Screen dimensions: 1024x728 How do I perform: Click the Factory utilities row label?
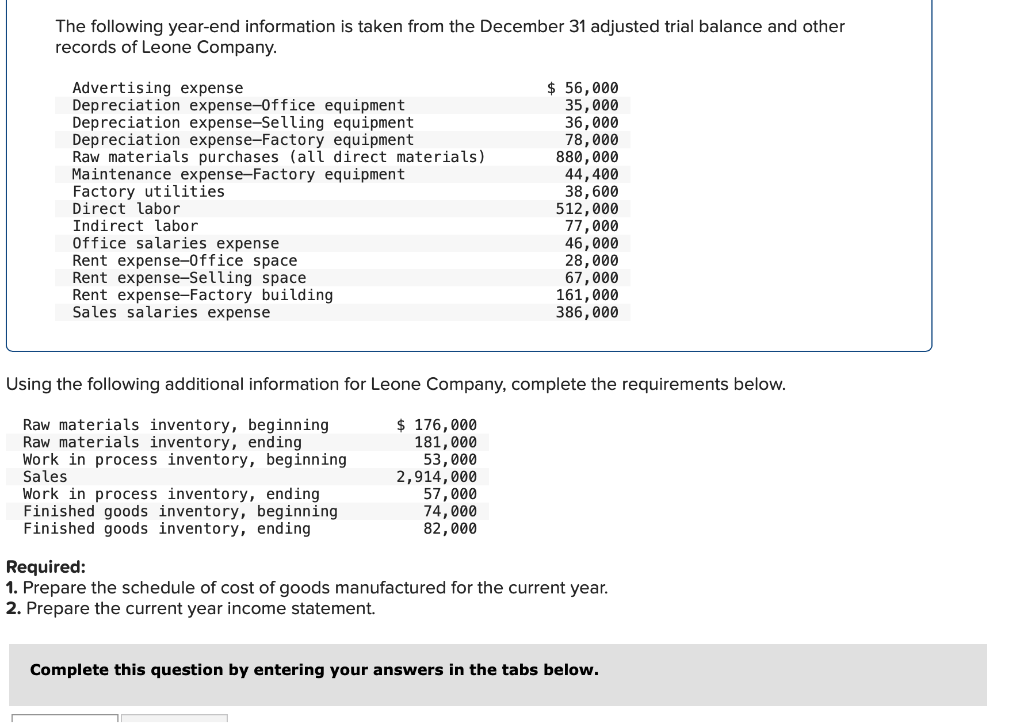148,191
